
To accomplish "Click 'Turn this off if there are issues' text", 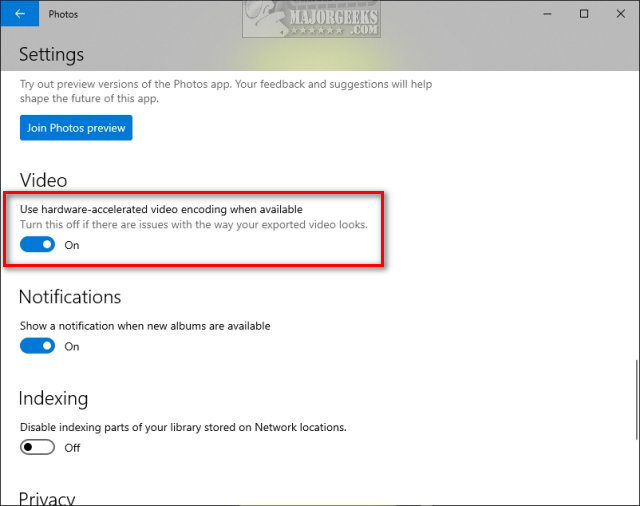I will tap(94, 224).
